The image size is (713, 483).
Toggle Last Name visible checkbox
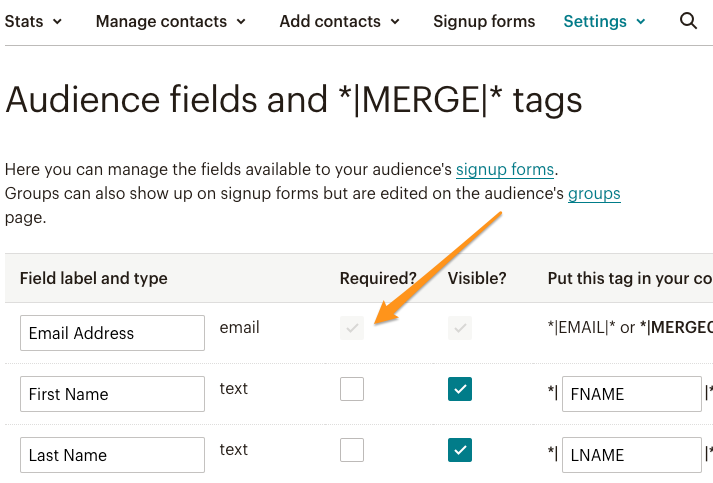point(460,450)
